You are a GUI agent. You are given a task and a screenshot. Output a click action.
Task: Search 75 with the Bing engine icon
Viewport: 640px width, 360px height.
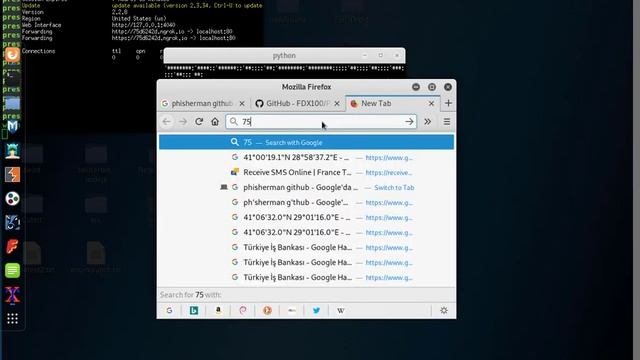point(194,311)
